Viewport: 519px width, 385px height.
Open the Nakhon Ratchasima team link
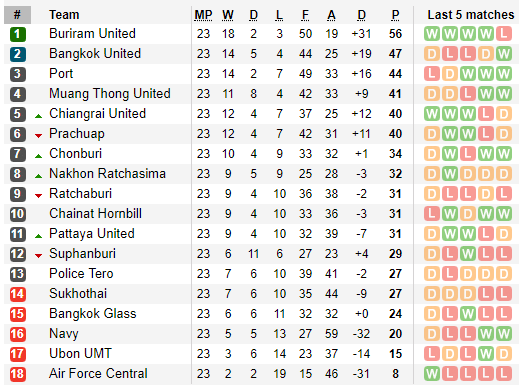pos(107,174)
